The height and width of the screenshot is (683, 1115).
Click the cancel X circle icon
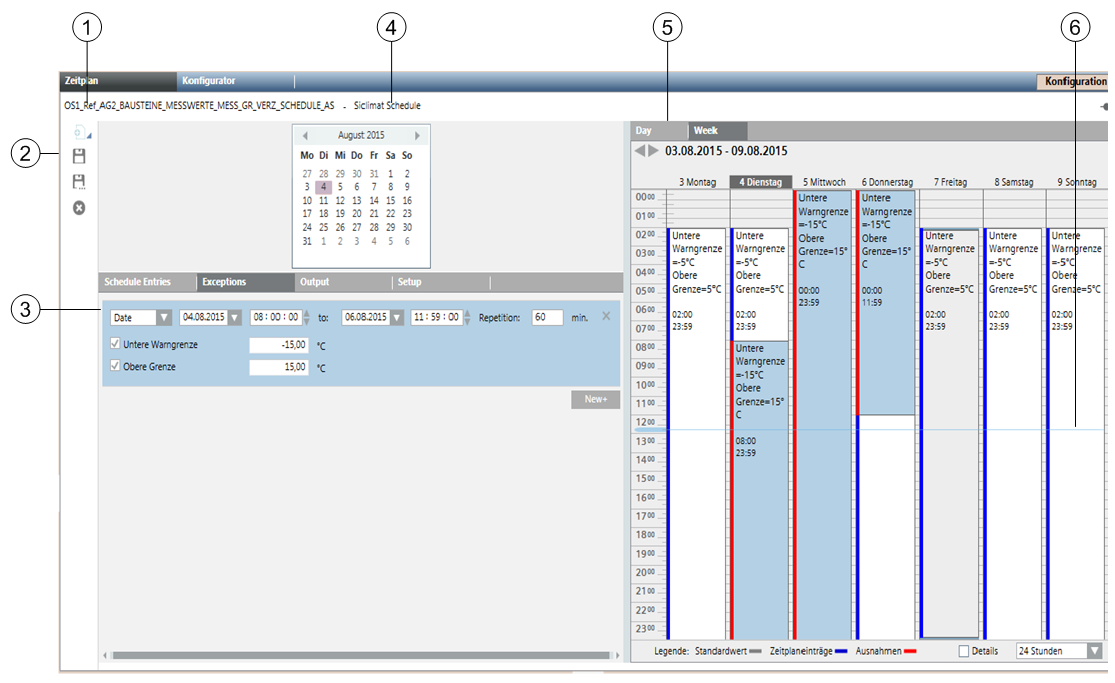pyautogui.click(x=79, y=208)
